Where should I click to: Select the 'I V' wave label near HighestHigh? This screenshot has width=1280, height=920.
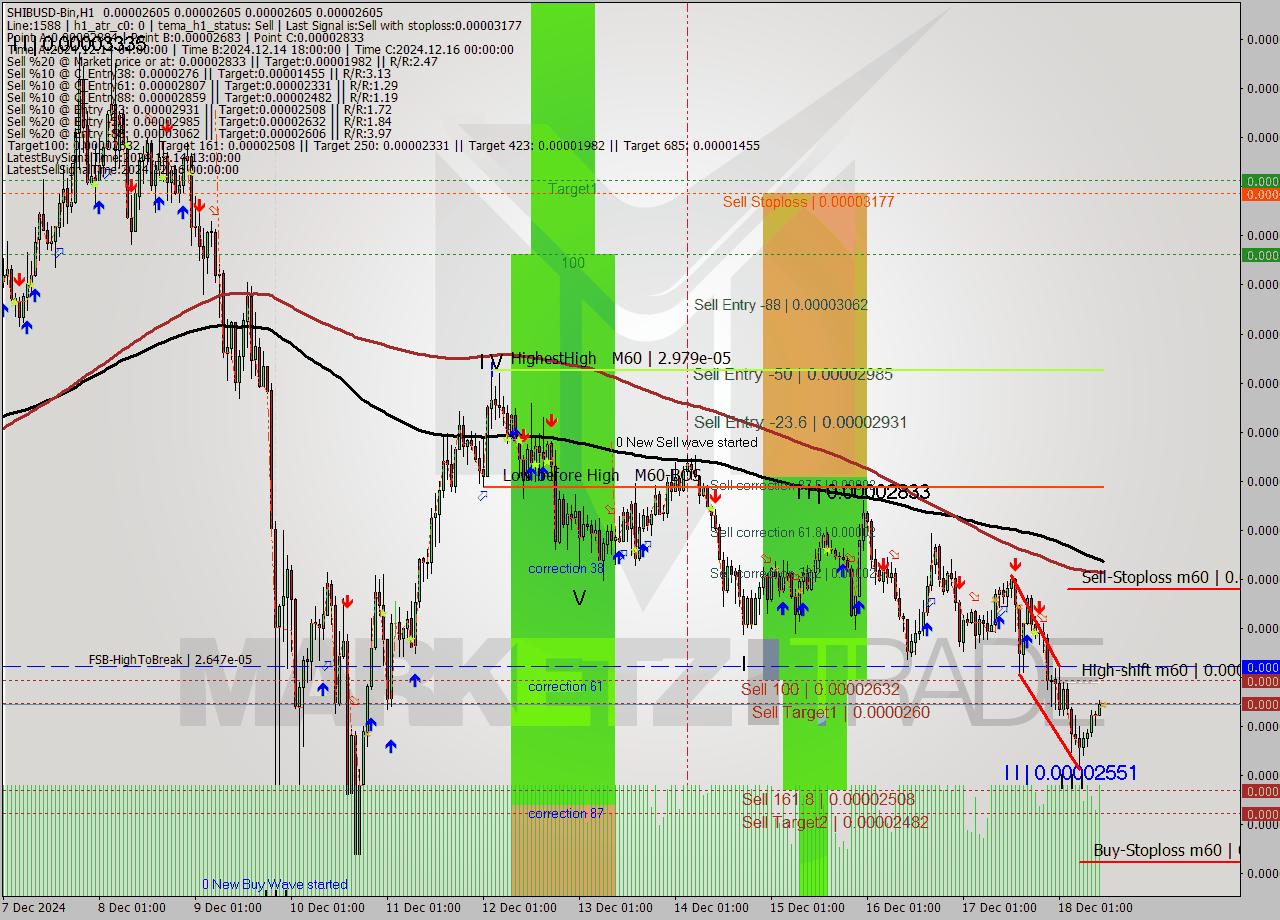(x=490, y=362)
